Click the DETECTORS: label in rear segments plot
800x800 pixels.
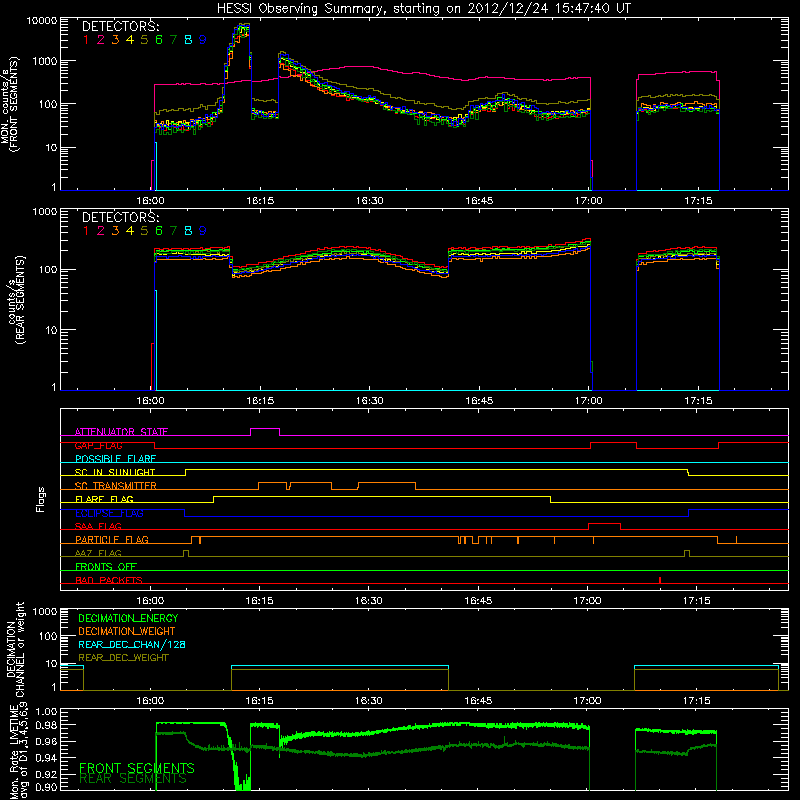coord(120,217)
